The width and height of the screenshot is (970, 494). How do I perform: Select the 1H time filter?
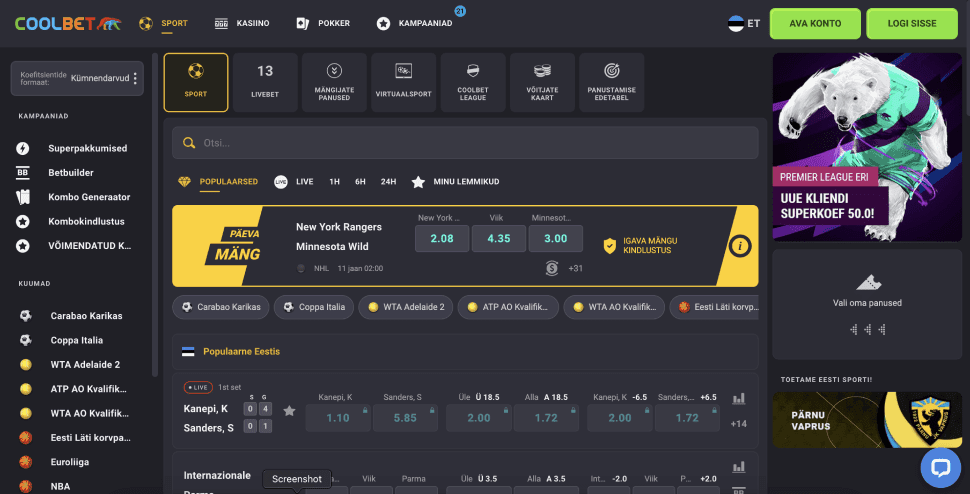(335, 182)
